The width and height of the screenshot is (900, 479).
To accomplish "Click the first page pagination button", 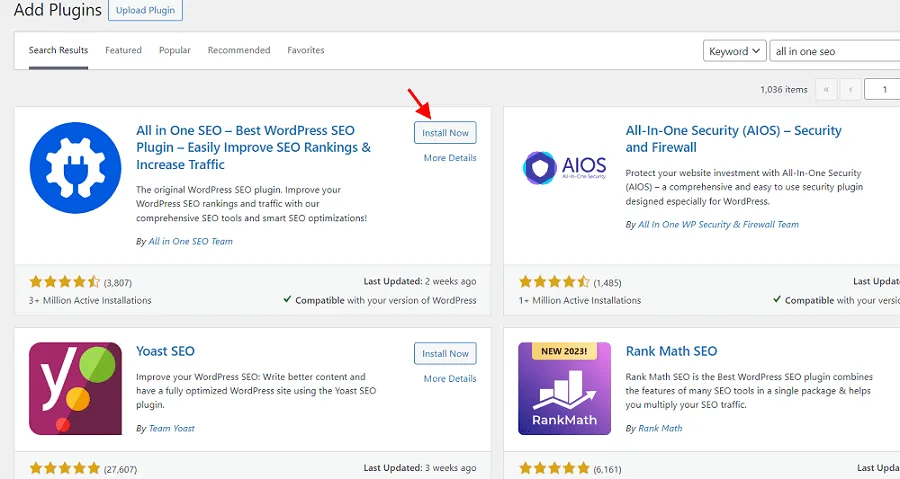I will [x=827, y=89].
